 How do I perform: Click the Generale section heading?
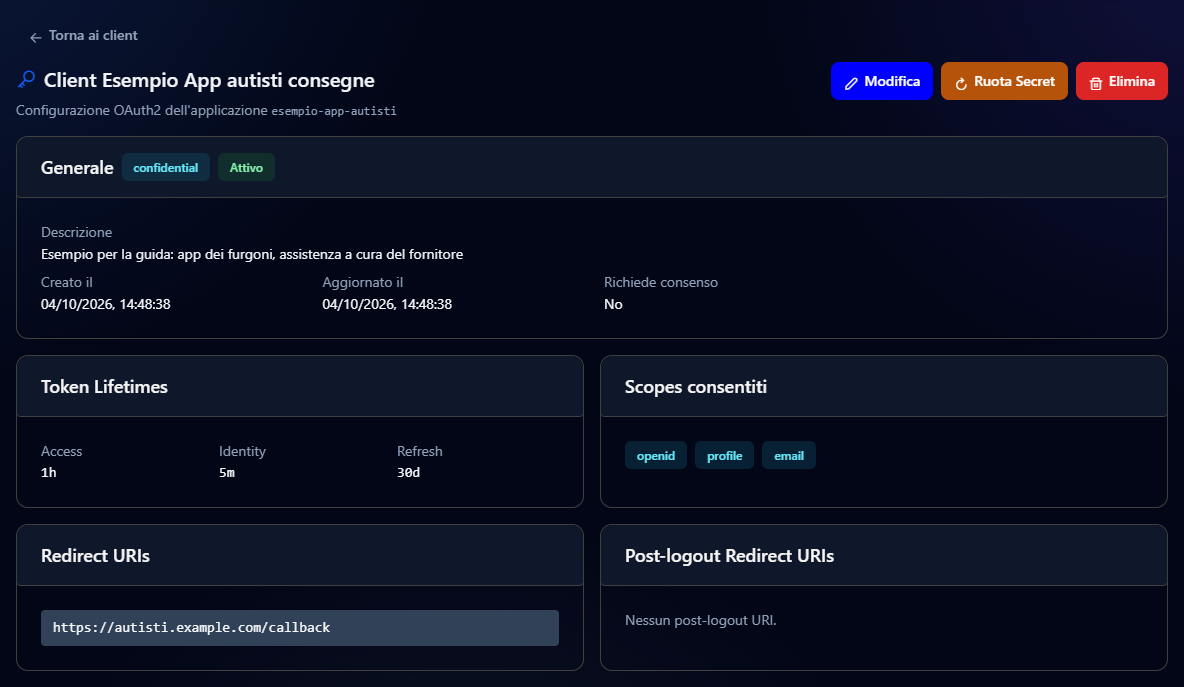(x=77, y=168)
